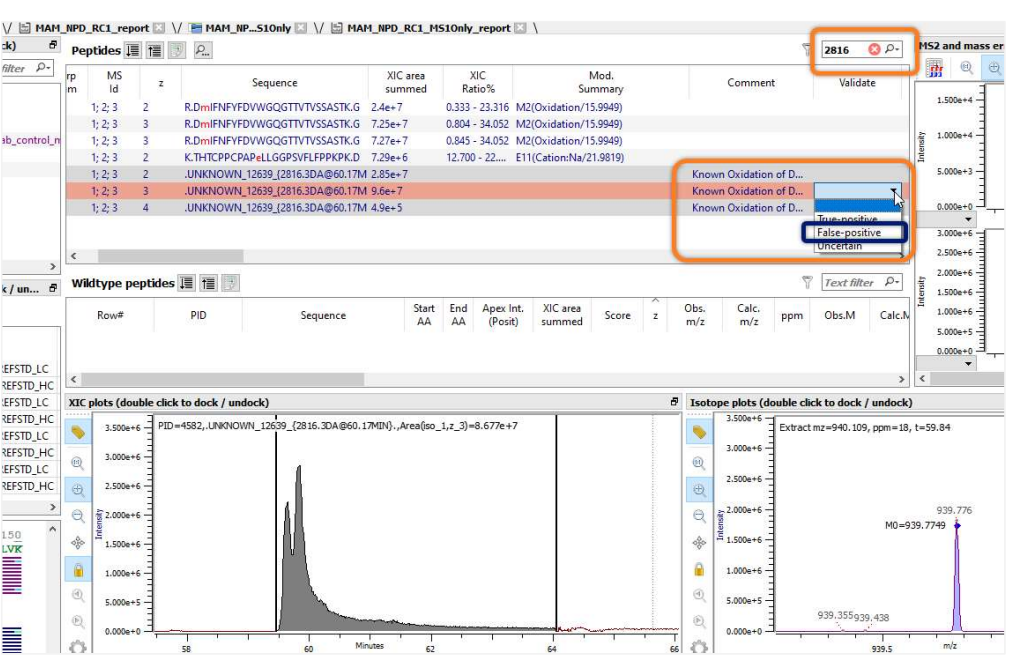
Task: Click XIC plot previous zoom icon
Action: [78, 596]
